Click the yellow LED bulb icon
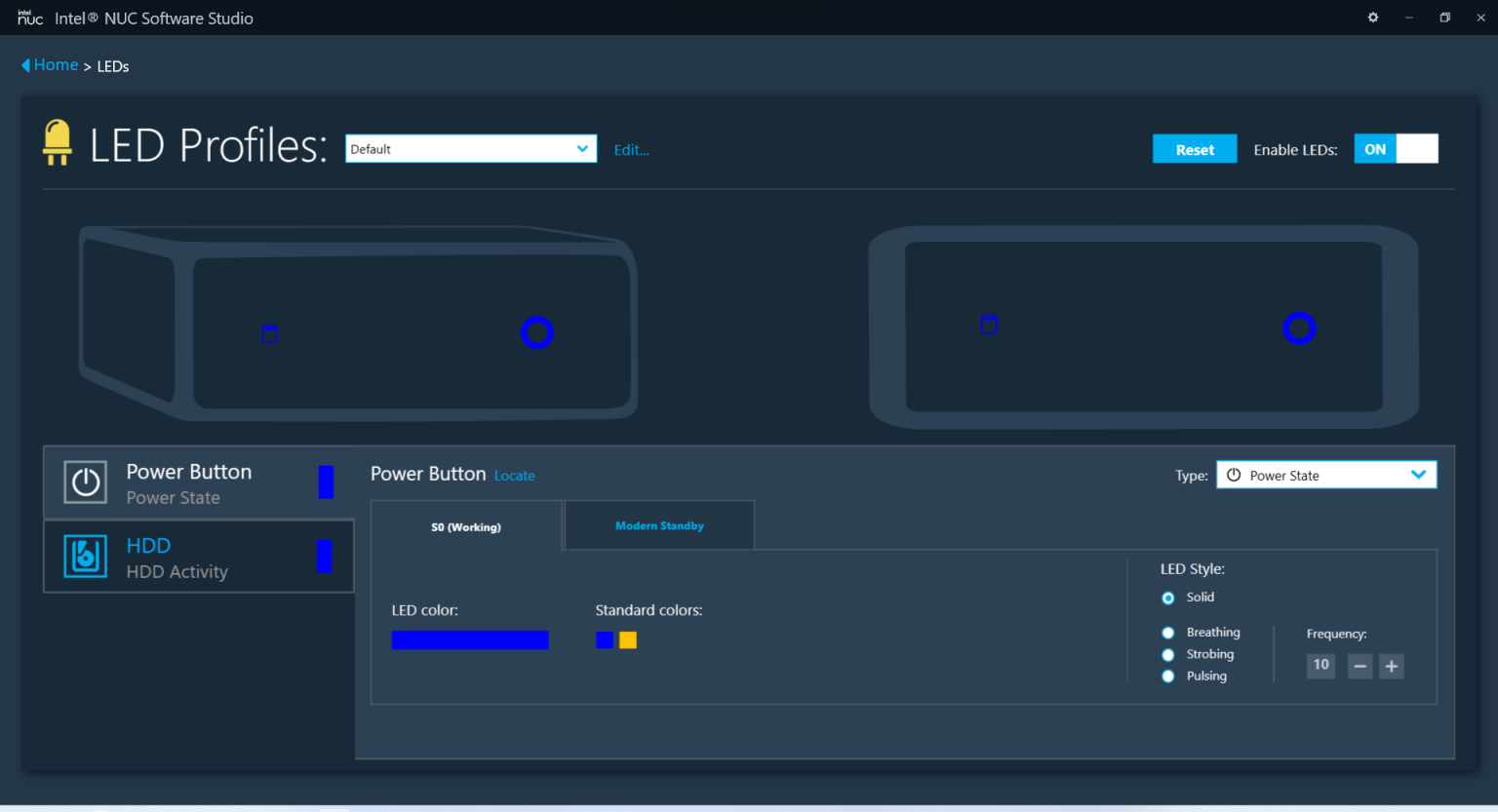 click(58, 142)
